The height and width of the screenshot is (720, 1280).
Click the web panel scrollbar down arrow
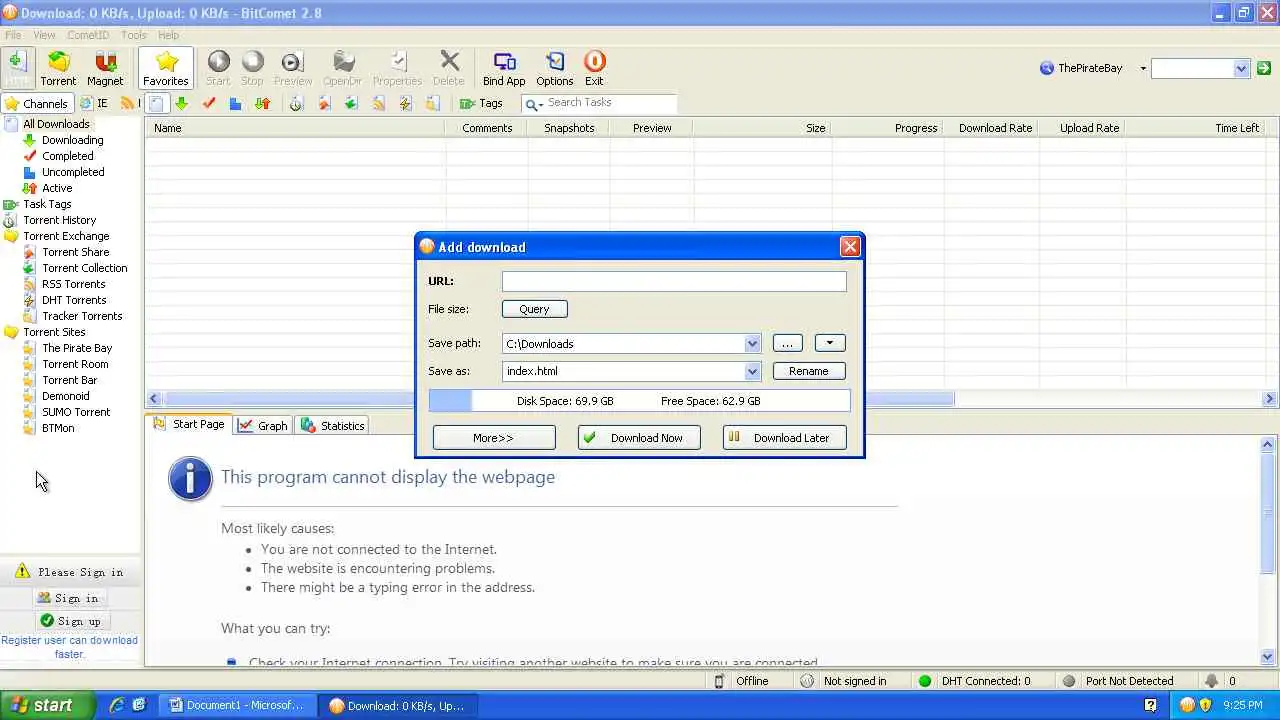pos(1269,657)
